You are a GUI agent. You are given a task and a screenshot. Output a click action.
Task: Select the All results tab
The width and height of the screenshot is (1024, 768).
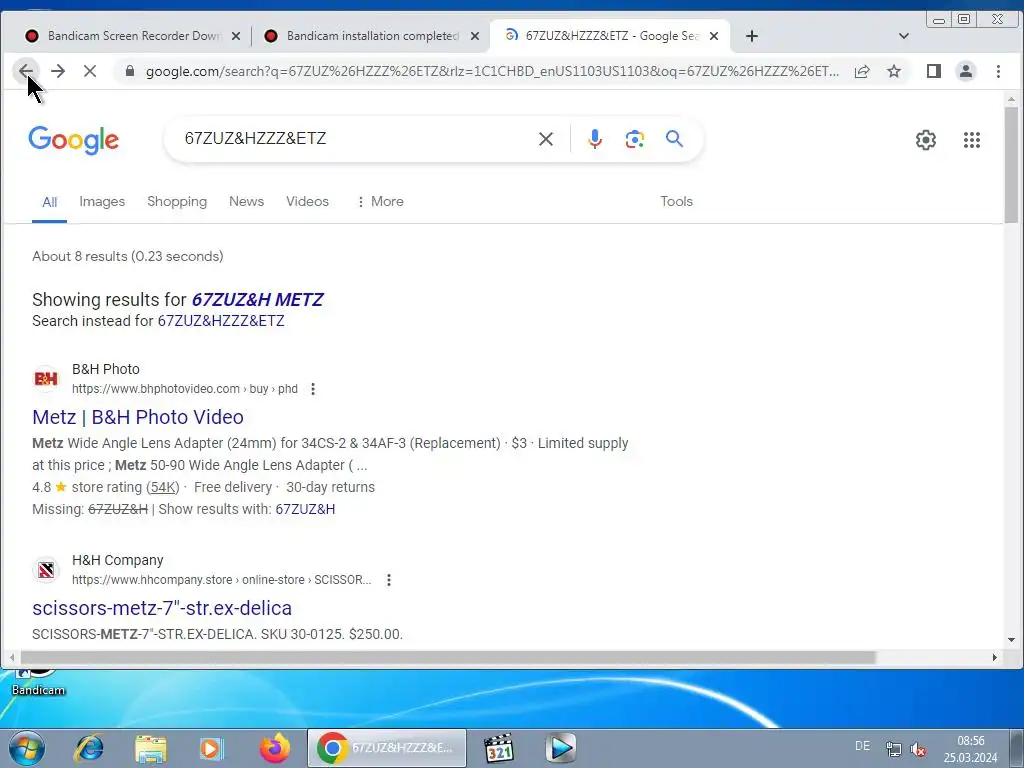50,202
